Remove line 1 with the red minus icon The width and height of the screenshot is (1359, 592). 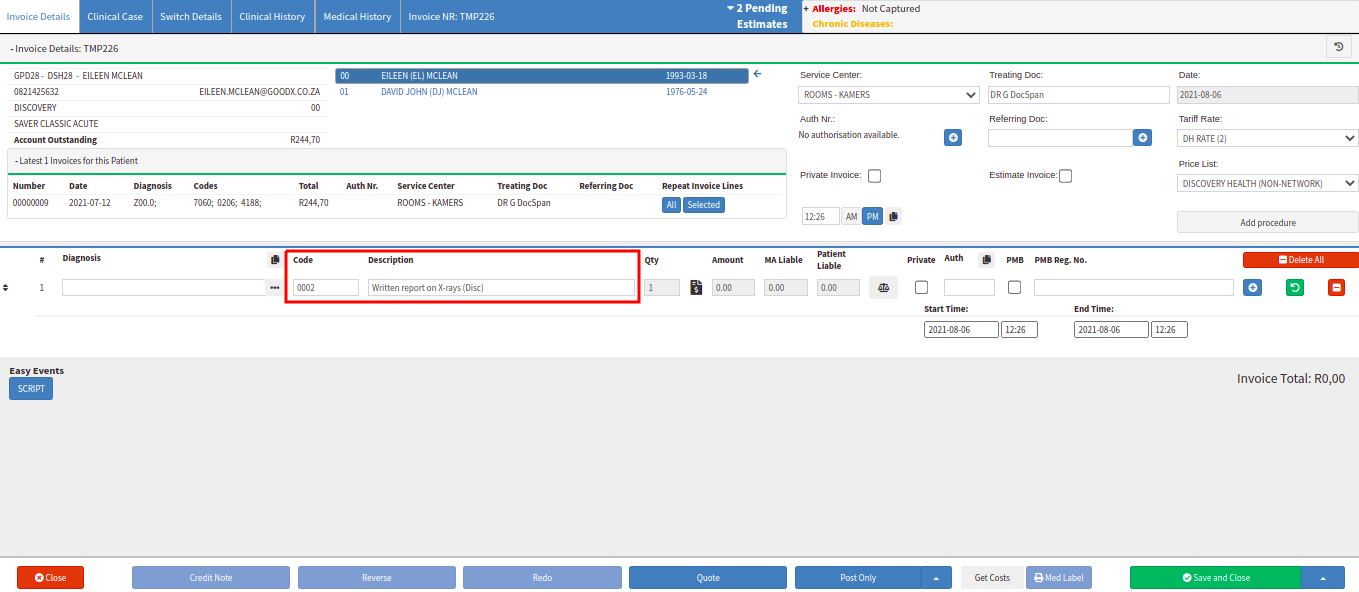(x=1336, y=288)
